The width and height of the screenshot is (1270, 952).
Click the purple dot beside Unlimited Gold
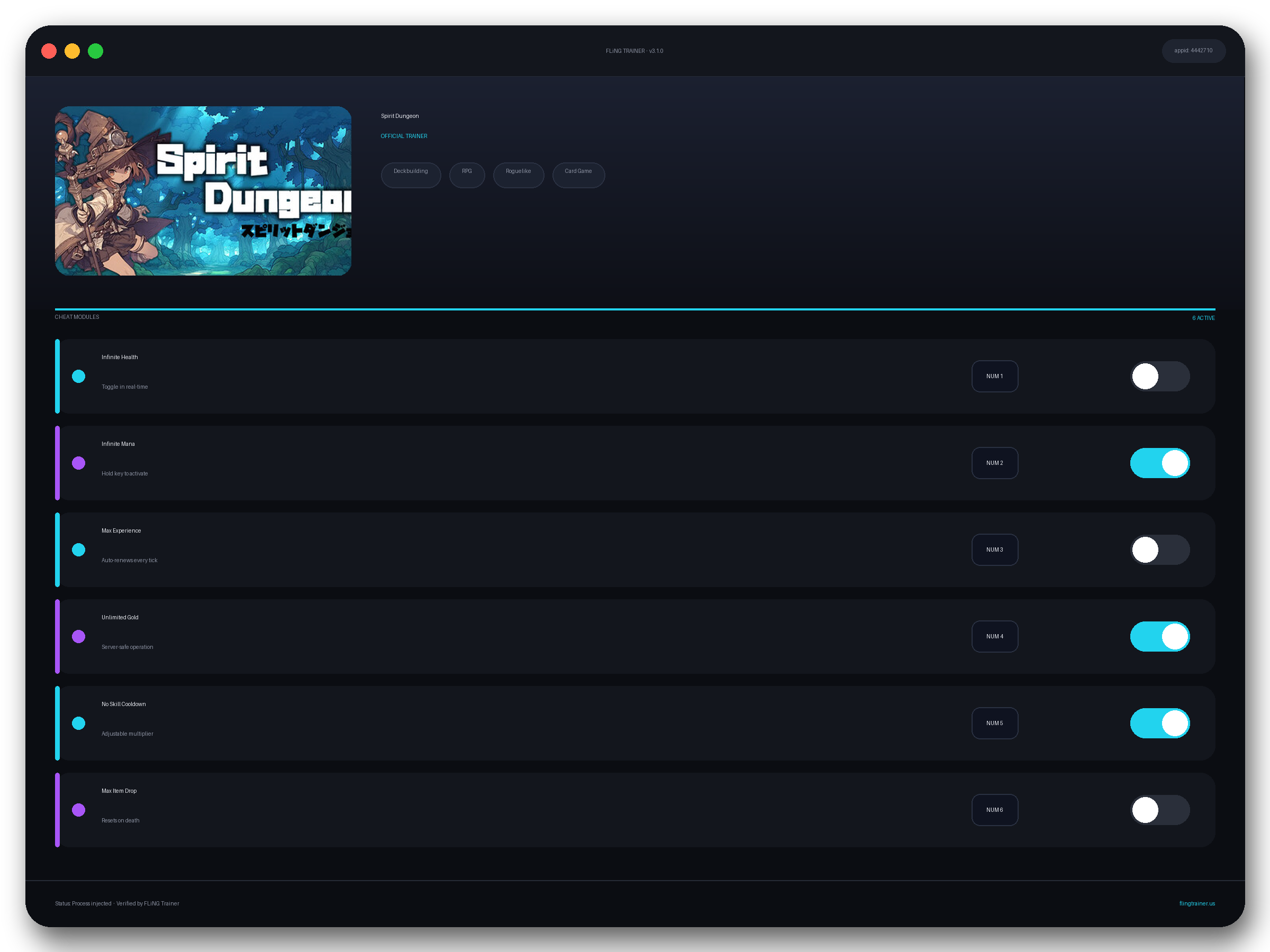click(79, 636)
